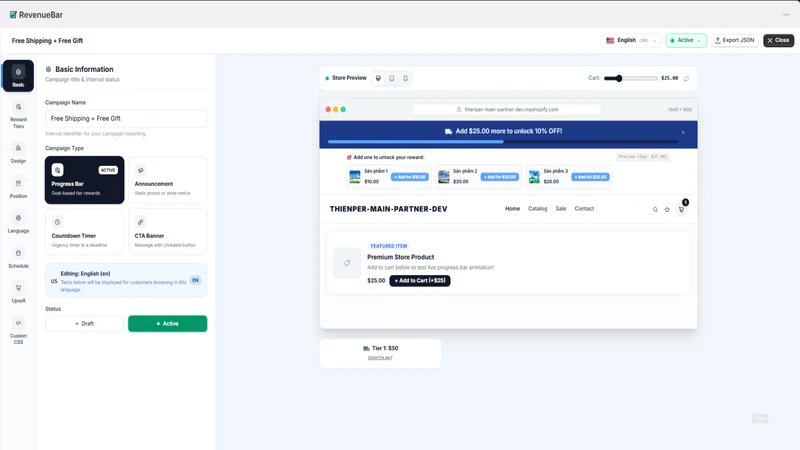
Task: Open the Language section
Action: pyautogui.click(x=18, y=223)
